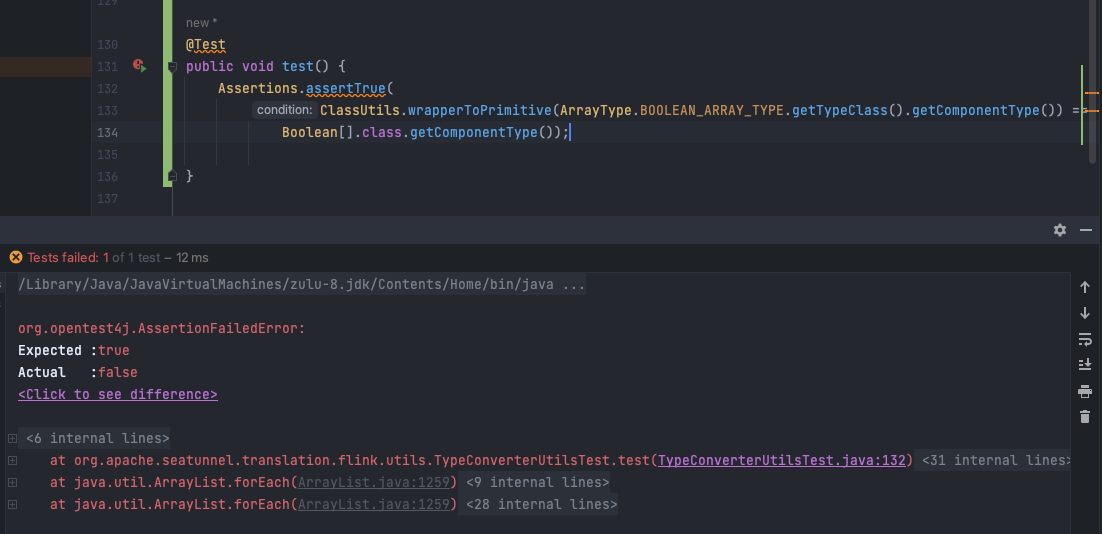Click line number 134 in the gutter

pos(108,132)
